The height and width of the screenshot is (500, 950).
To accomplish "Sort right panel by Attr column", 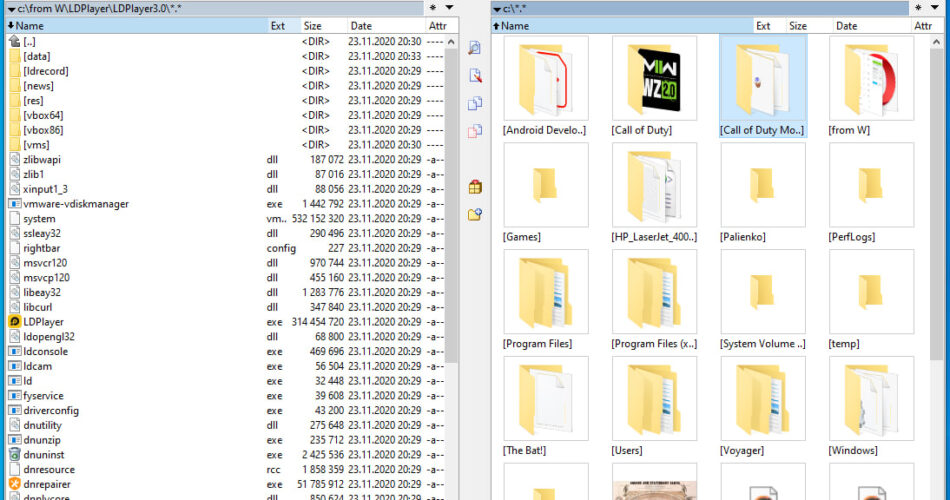I will pyautogui.click(x=926, y=25).
